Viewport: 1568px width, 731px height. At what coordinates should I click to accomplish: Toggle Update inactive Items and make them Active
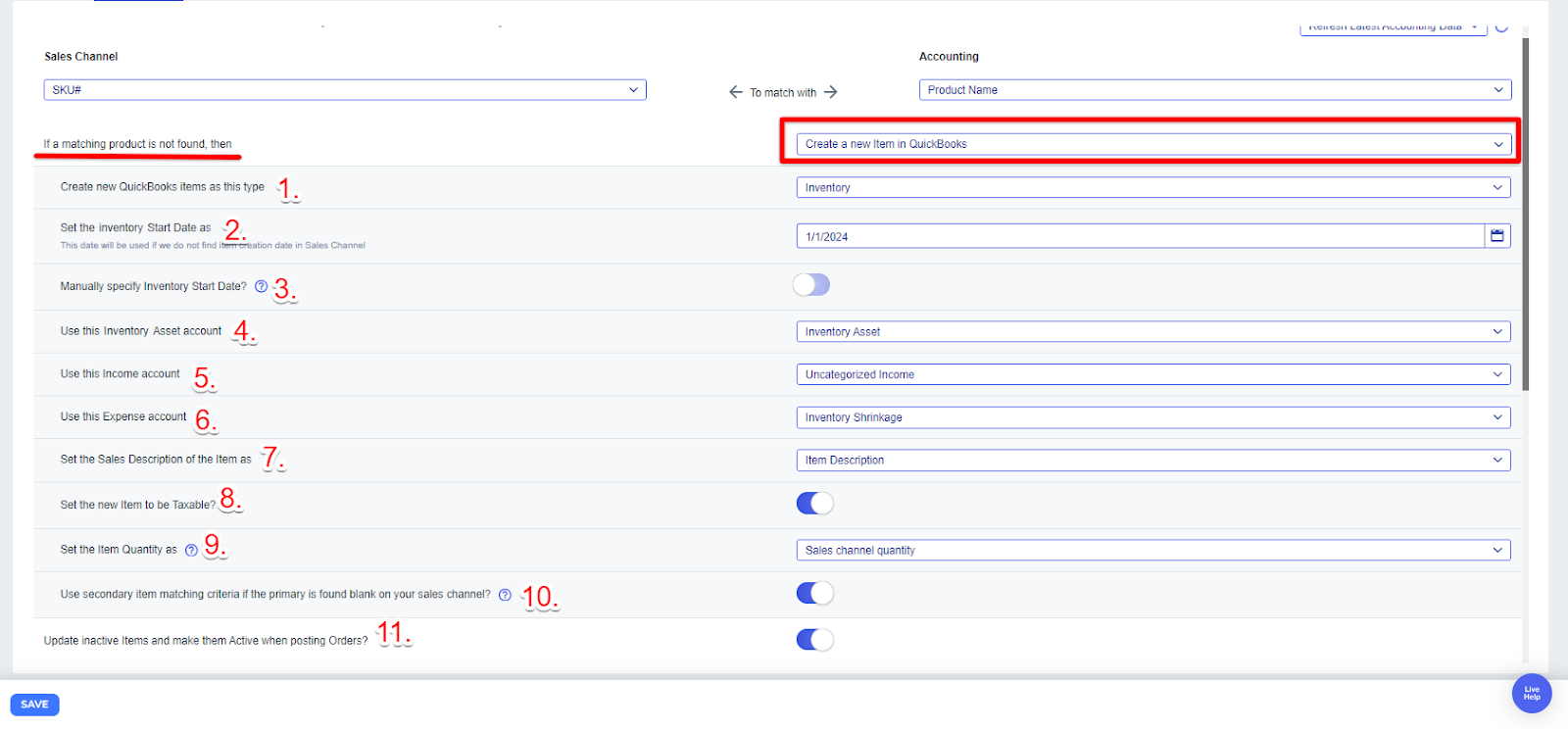point(815,640)
